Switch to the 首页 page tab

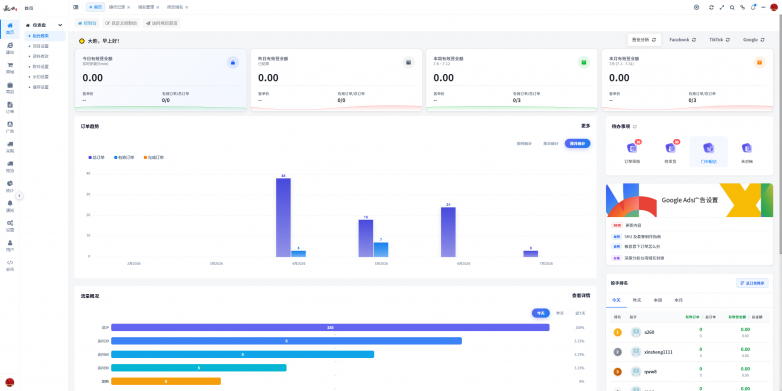point(95,7)
